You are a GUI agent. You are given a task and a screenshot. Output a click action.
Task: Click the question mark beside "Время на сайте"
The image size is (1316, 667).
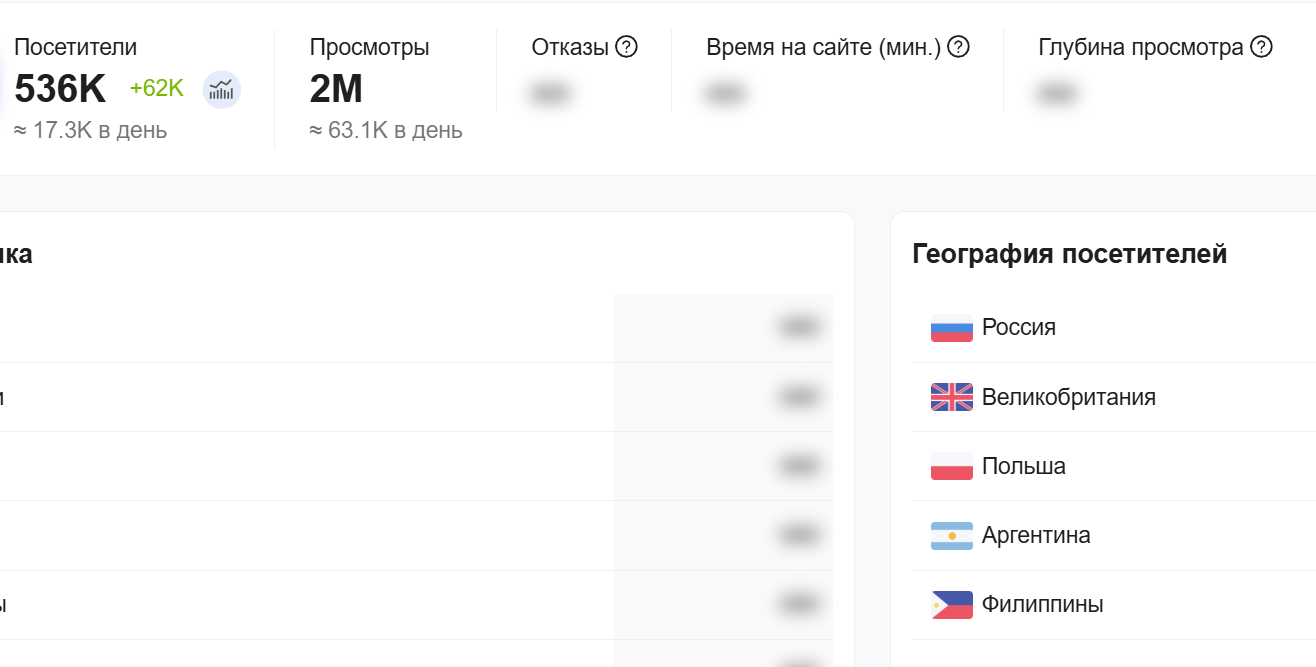pos(958,46)
